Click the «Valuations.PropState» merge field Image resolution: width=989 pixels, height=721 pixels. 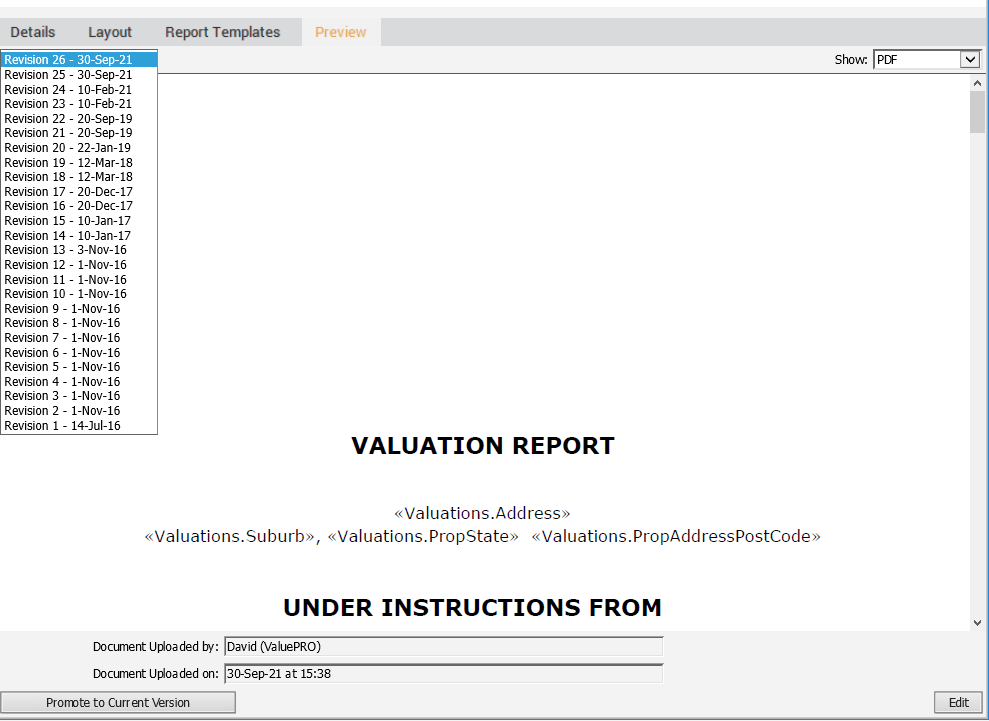(423, 536)
